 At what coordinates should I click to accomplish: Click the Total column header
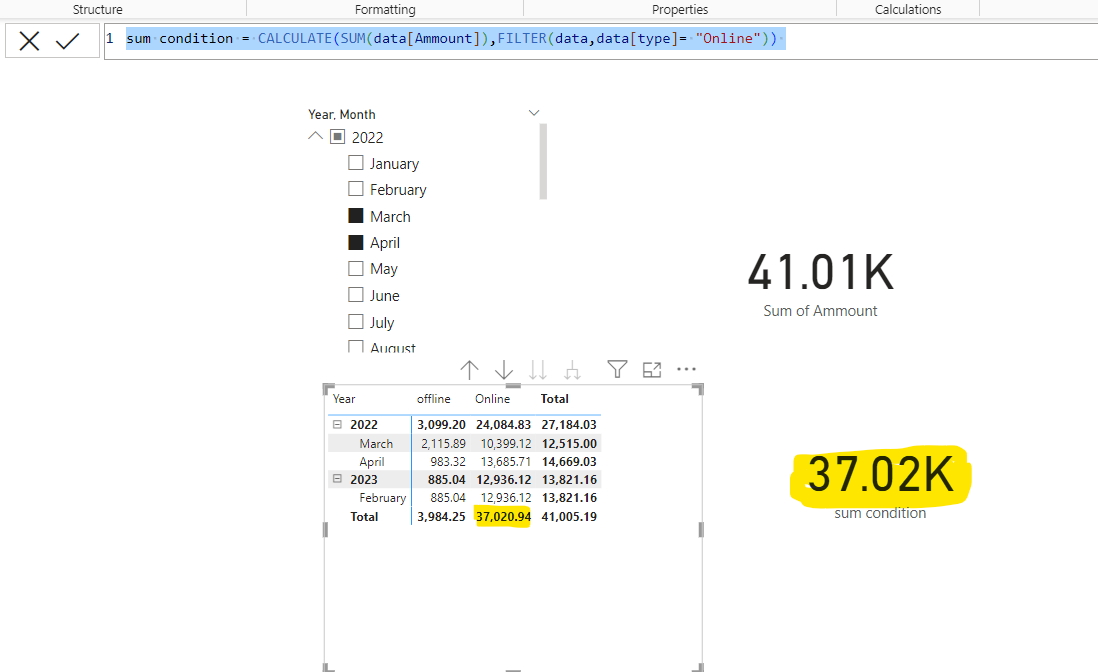[555, 398]
